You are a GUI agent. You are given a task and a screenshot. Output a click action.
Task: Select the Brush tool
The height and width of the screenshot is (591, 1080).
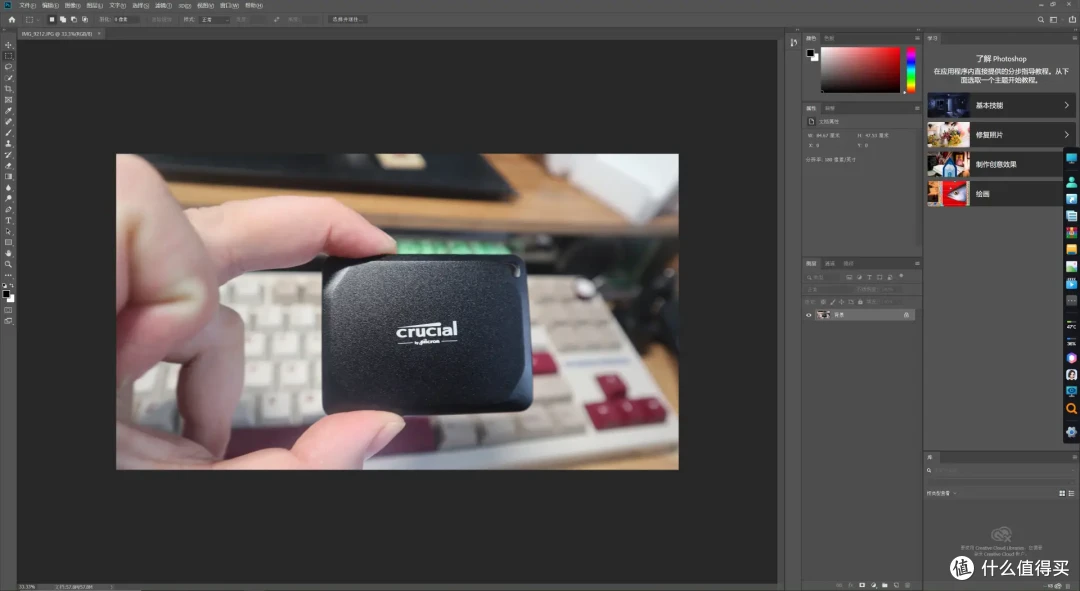pos(8,133)
